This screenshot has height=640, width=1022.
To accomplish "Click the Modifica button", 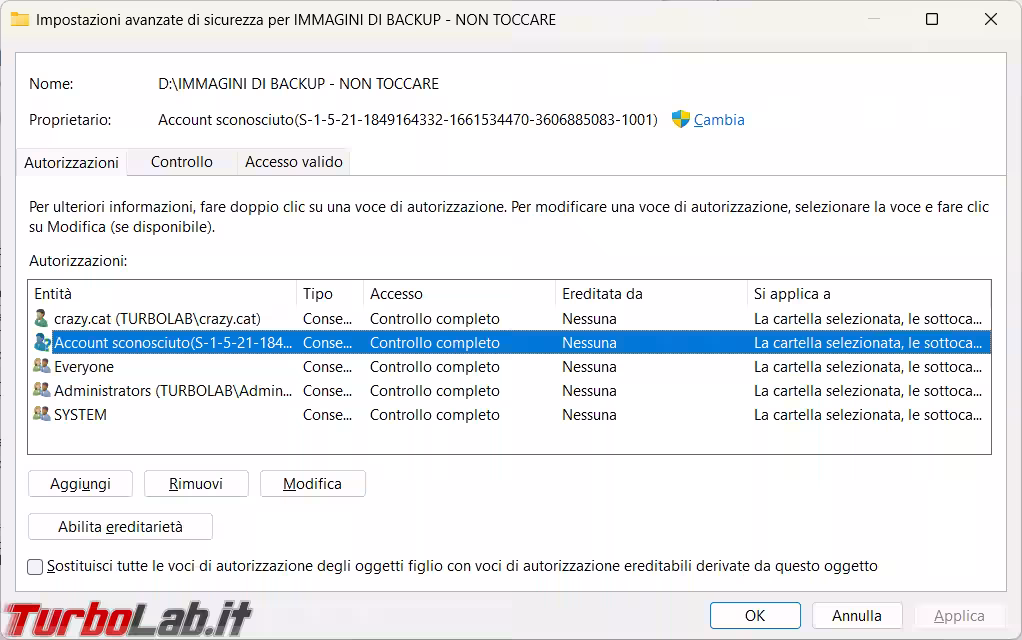I will click(x=312, y=484).
